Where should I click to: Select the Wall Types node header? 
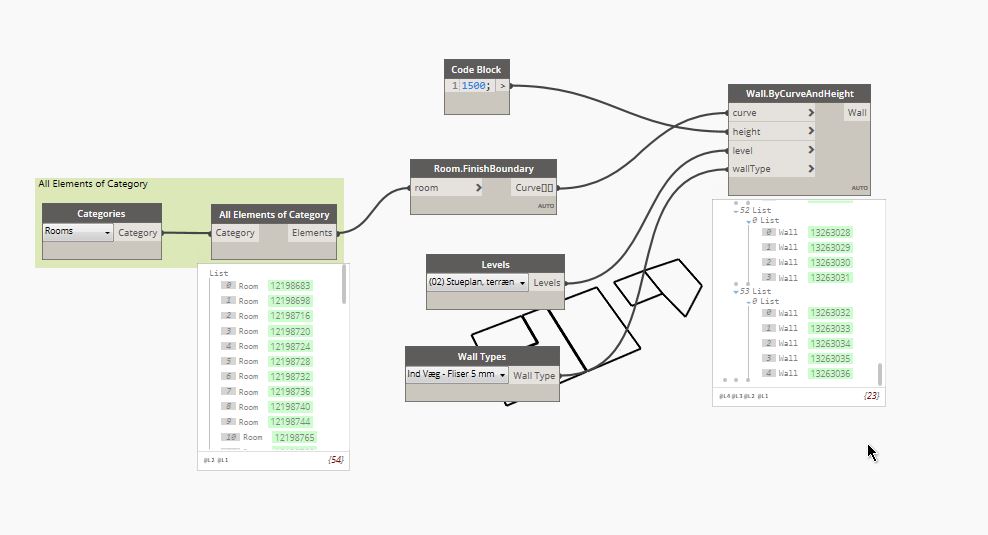point(482,356)
